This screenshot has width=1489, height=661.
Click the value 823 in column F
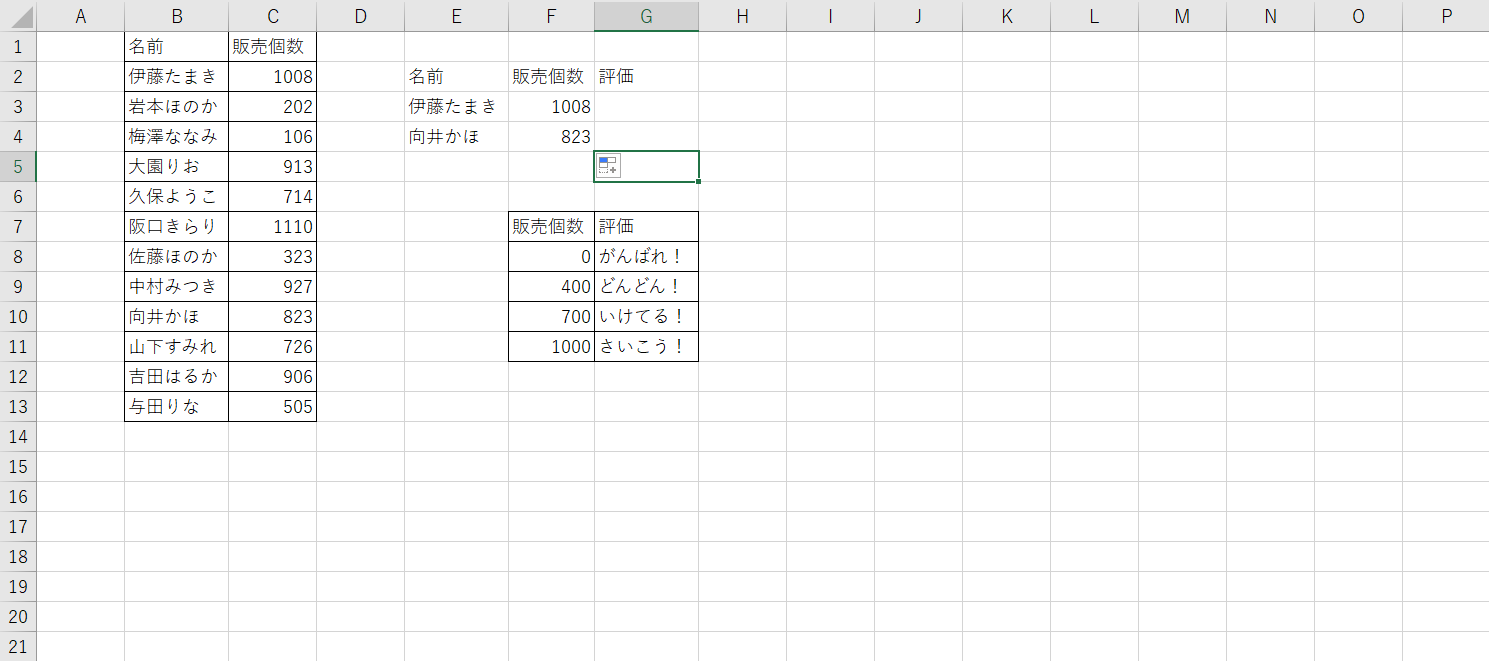(x=551, y=137)
